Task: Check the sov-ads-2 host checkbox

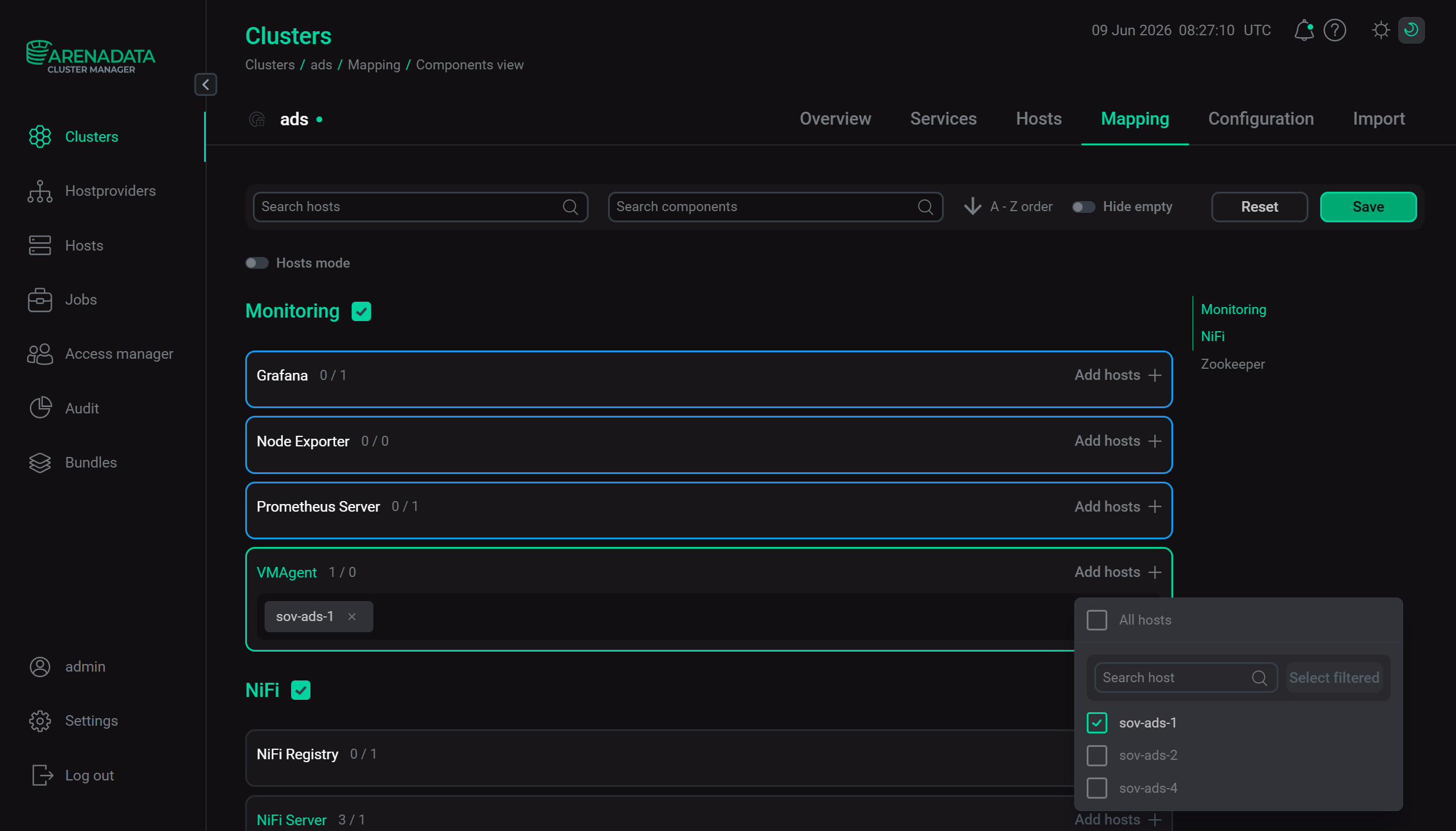Action: 1097,755
